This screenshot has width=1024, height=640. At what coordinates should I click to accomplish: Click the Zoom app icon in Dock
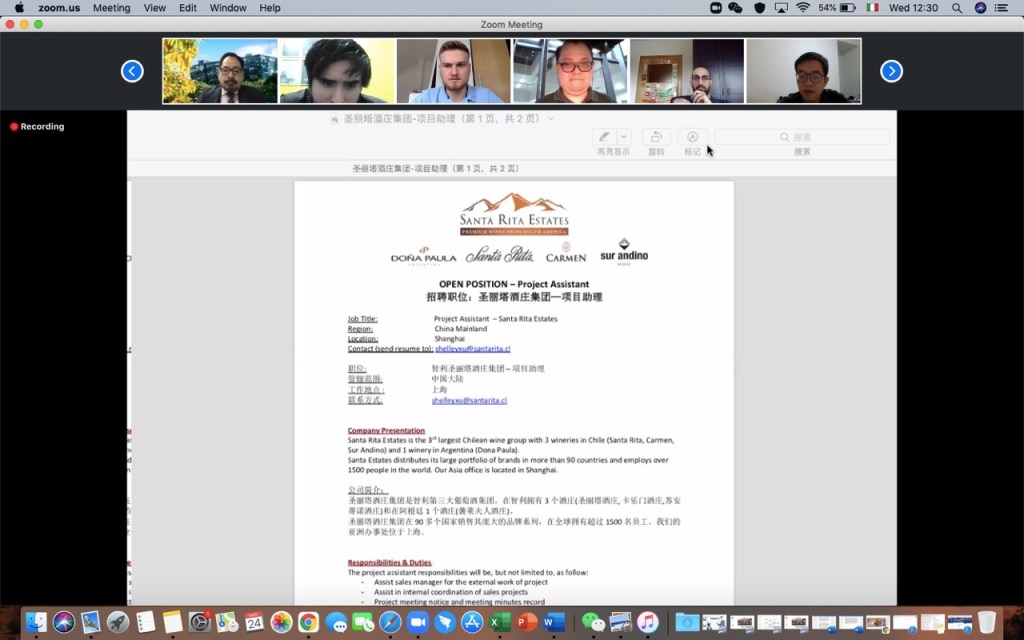pyautogui.click(x=417, y=622)
